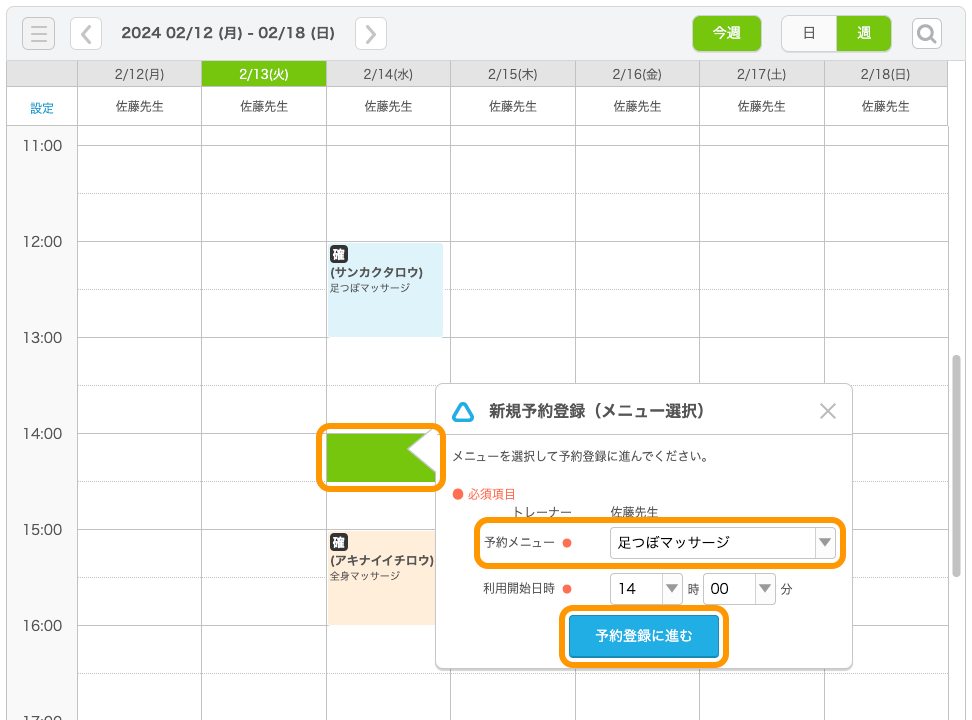972x720 pixels.
Task: Click the vertical scrollbar thumb
Action: point(956,450)
